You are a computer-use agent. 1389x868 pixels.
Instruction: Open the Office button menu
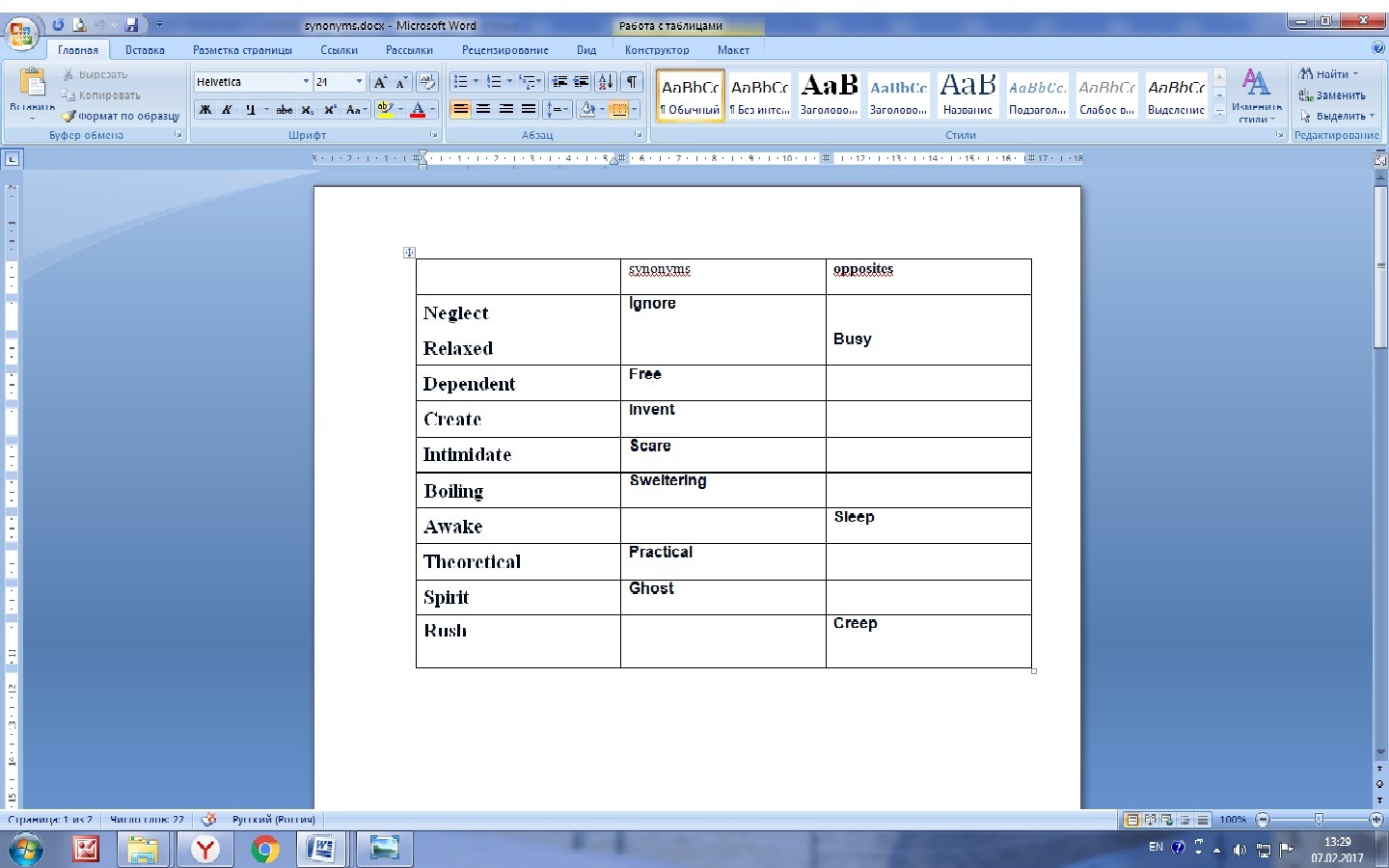click(x=20, y=34)
